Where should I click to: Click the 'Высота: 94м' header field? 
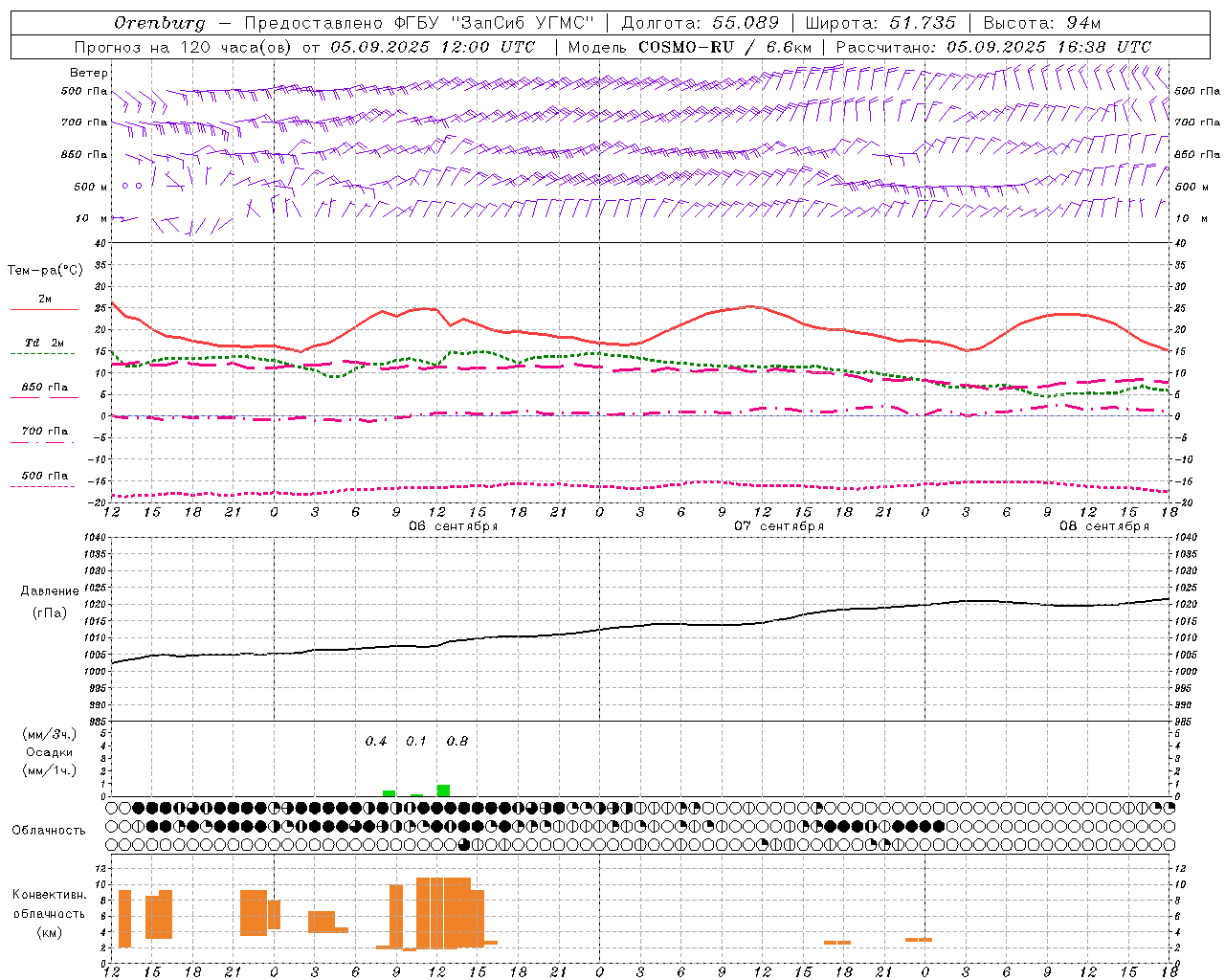tap(1042, 23)
